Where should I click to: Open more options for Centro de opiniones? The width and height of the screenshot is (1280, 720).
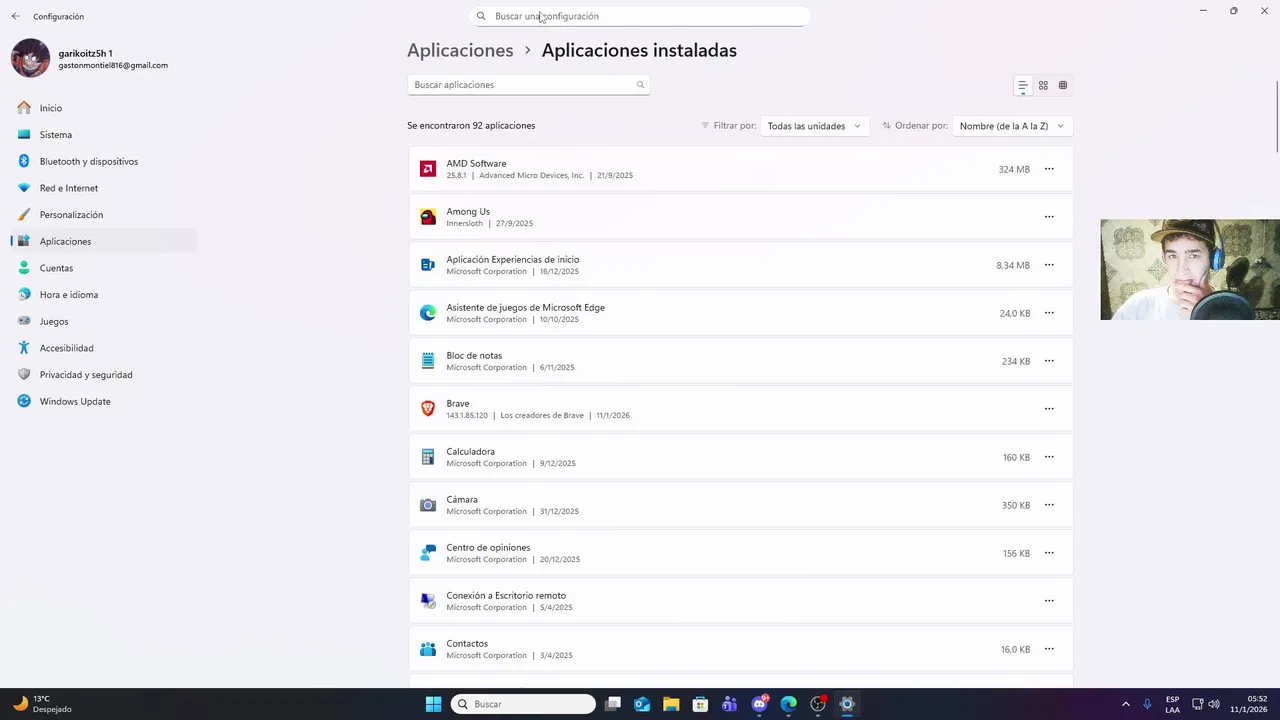pyautogui.click(x=1049, y=553)
